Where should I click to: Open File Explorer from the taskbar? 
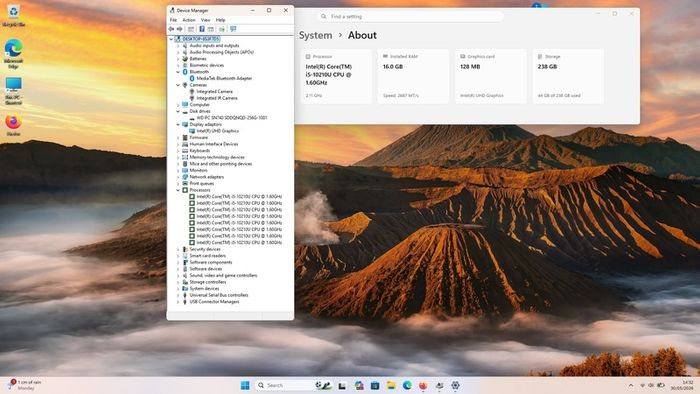[391, 385]
